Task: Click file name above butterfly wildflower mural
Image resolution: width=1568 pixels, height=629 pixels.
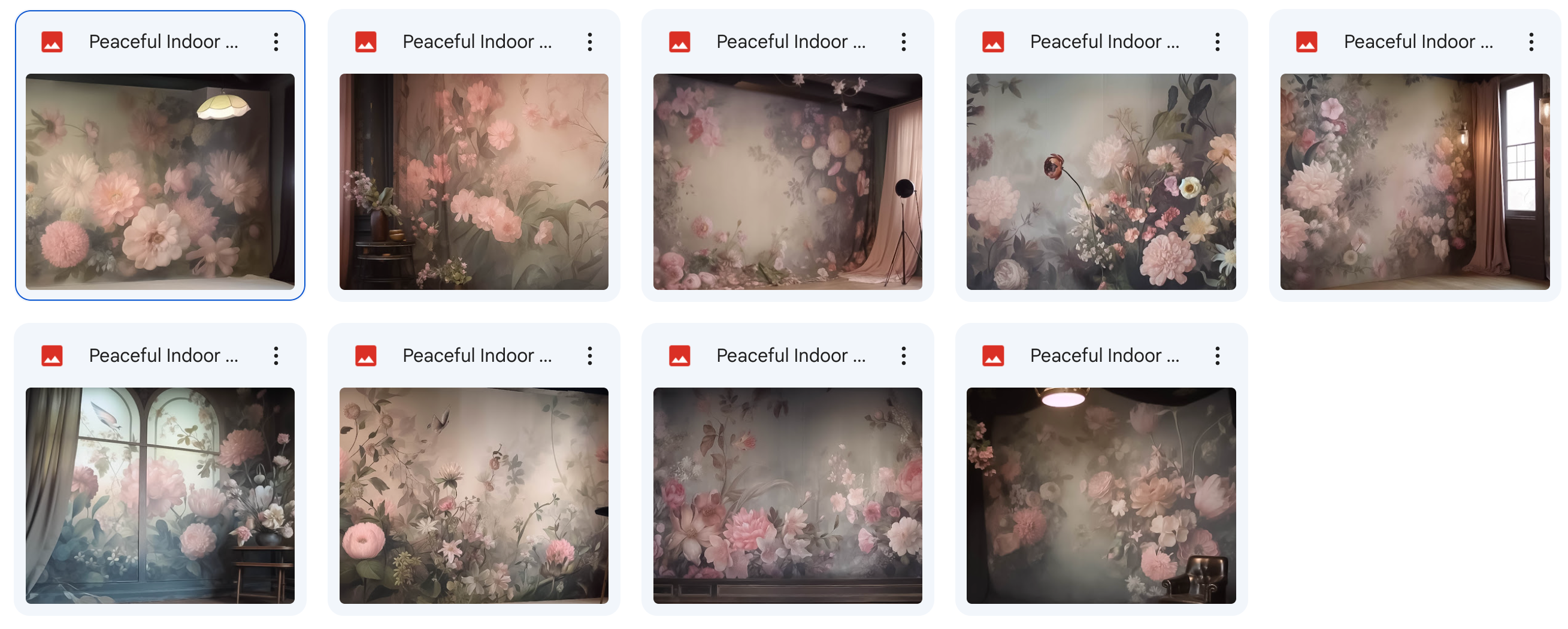Action: coord(477,356)
